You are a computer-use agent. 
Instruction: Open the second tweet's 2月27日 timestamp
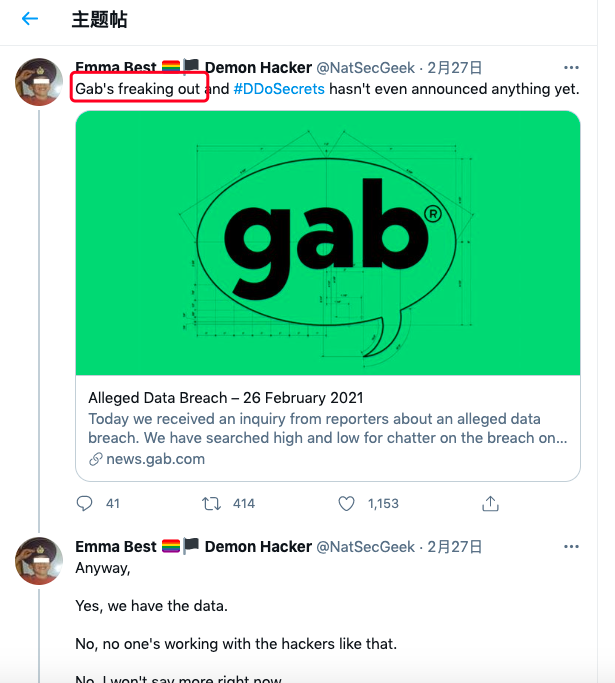[454, 546]
